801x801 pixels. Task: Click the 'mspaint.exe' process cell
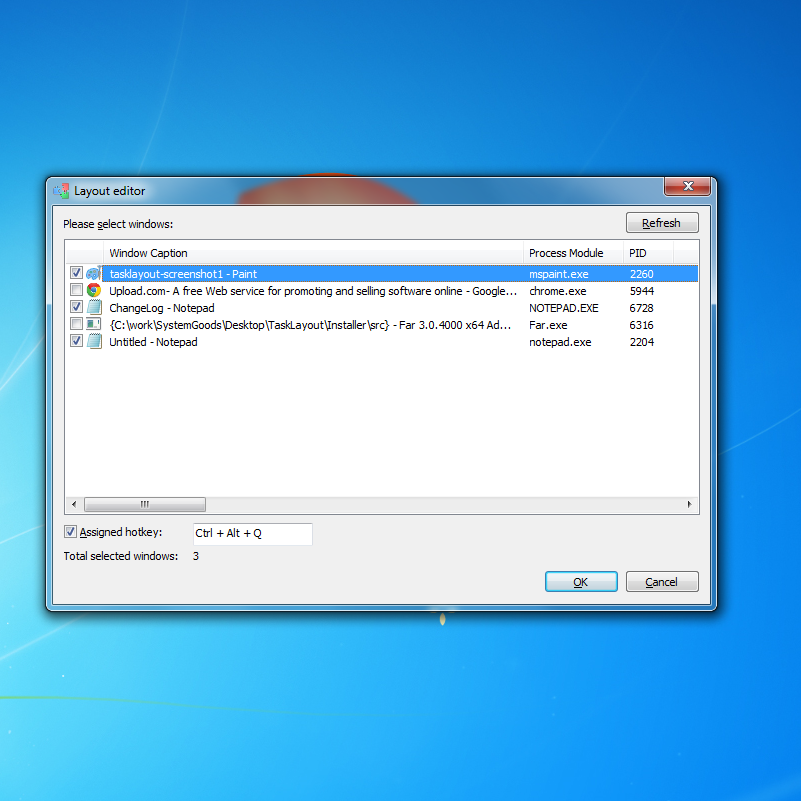pyautogui.click(x=559, y=274)
